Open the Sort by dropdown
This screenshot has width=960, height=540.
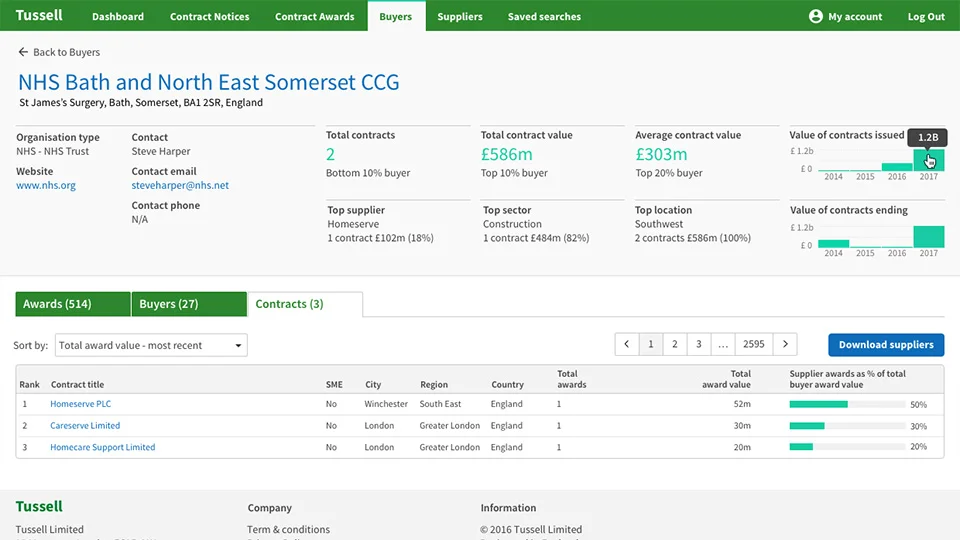(x=151, y=345)
